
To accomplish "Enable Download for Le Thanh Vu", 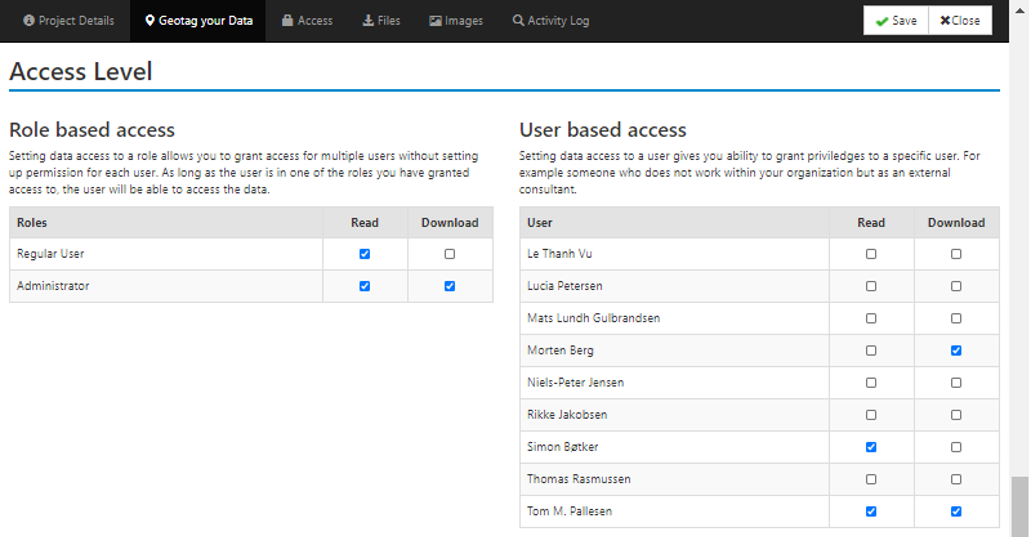I will 956,254.
